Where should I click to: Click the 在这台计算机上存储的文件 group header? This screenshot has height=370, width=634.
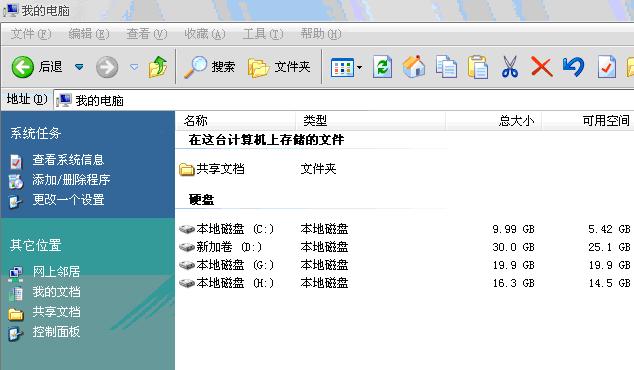tap(266, 140)
